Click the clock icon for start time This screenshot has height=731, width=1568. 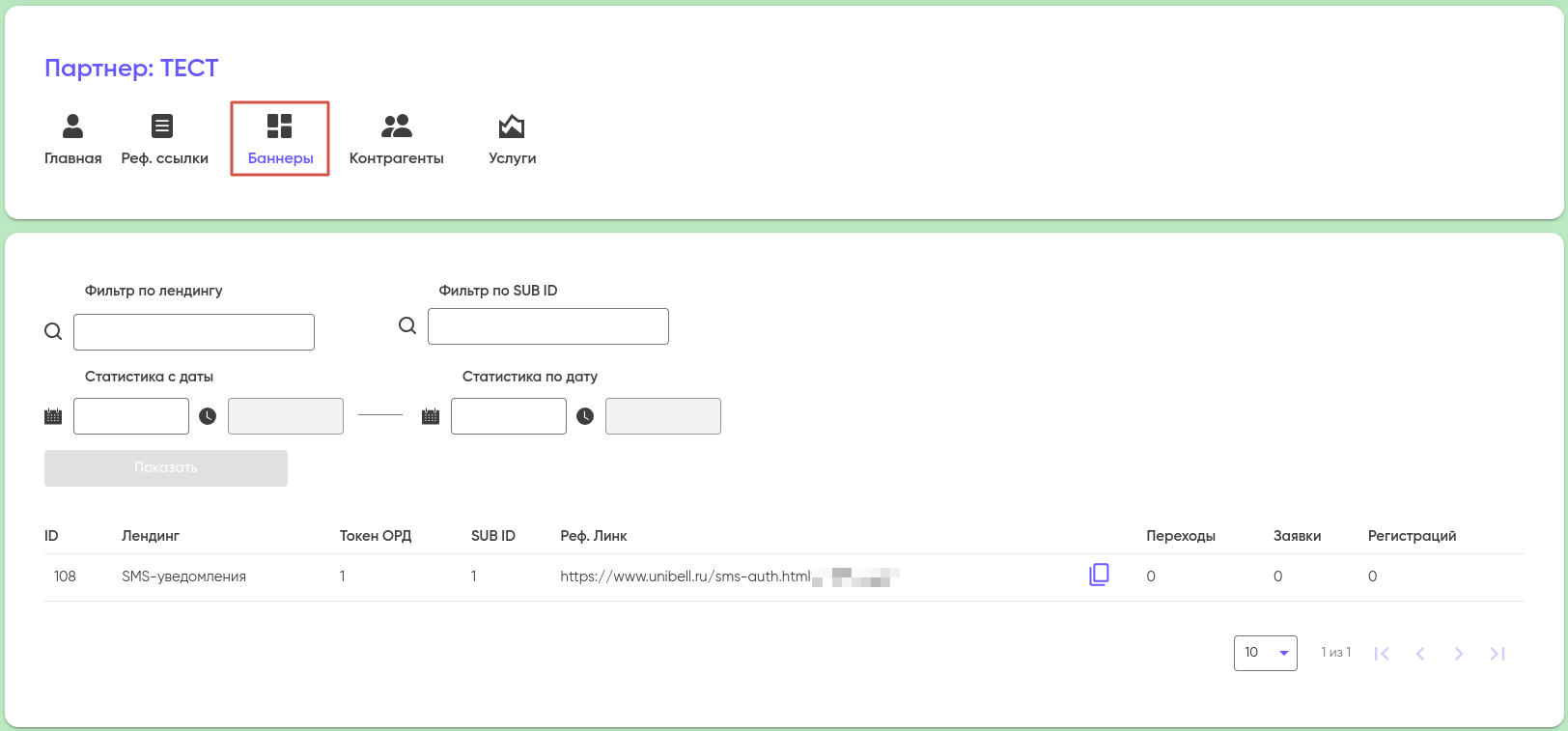coord(208,416)
